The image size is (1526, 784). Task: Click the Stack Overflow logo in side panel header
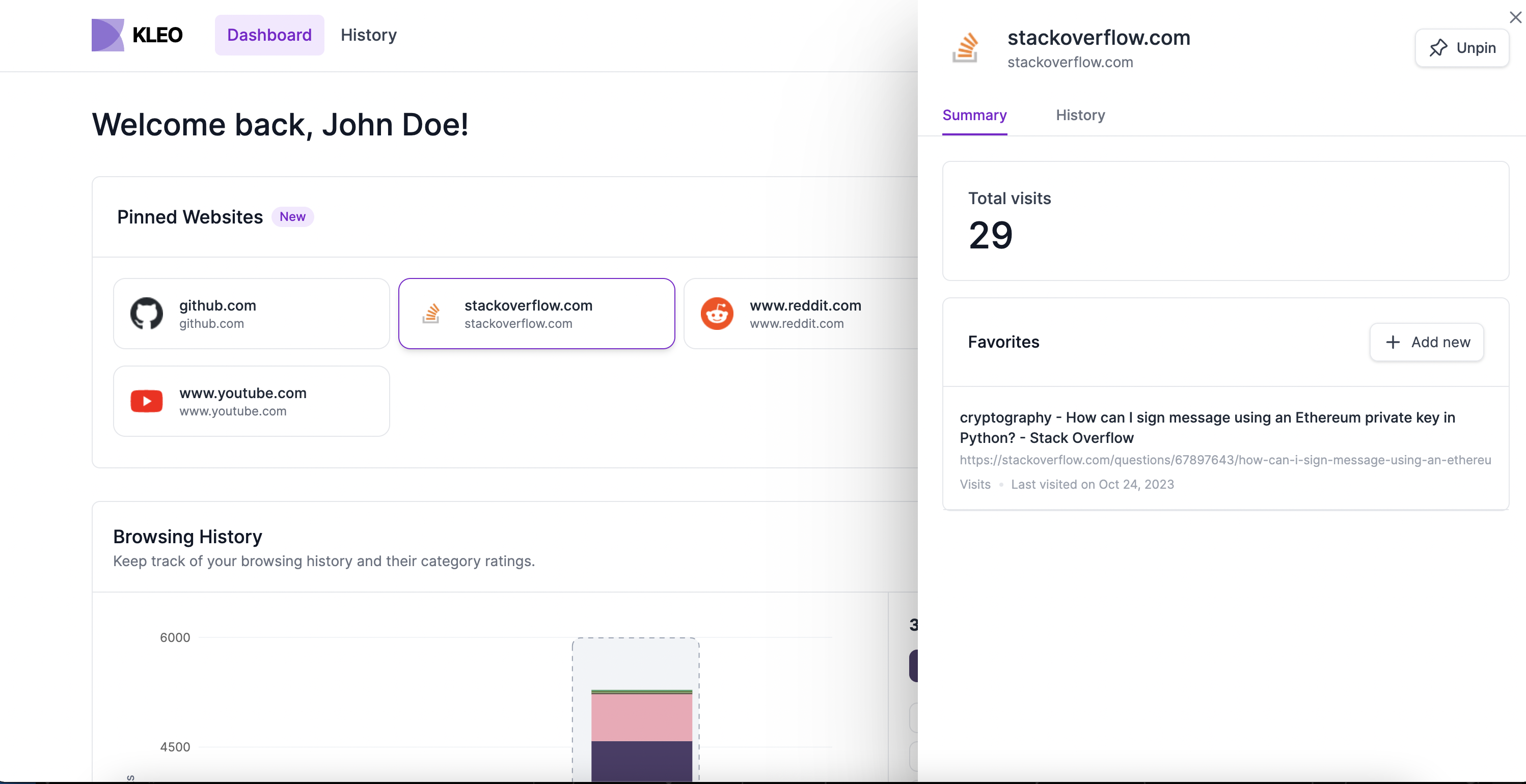[x=965, y=47]
